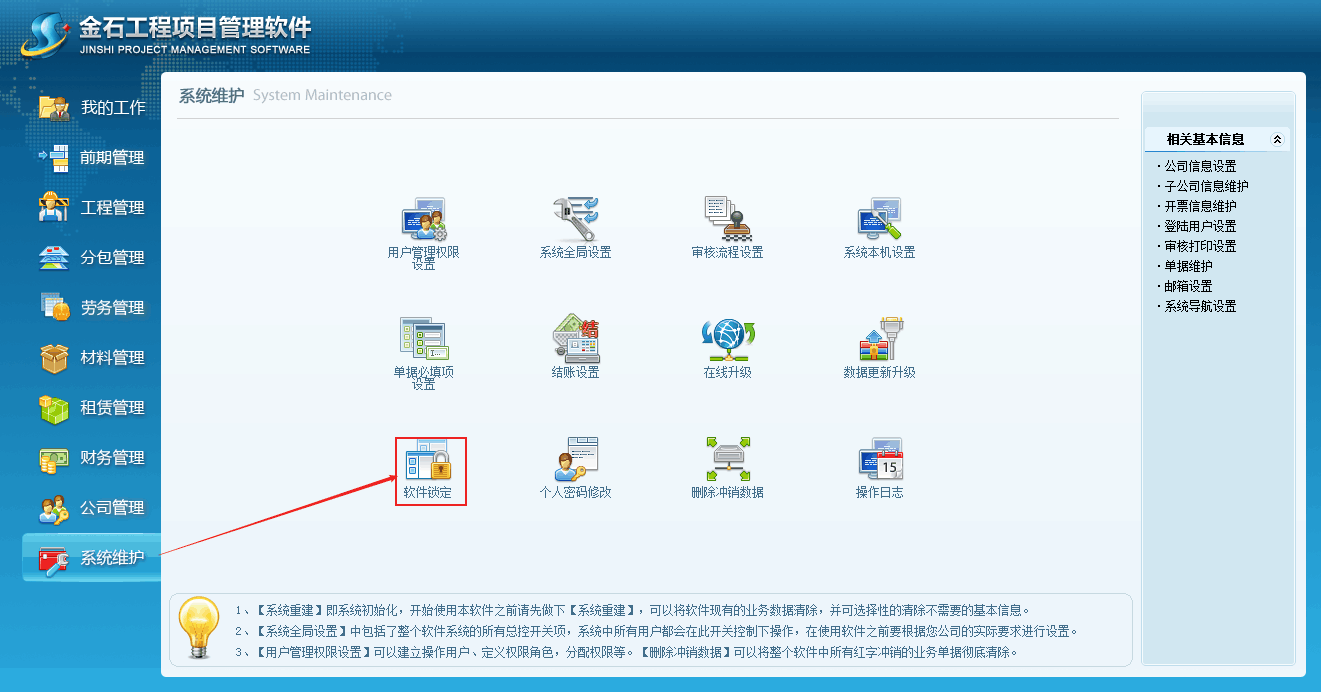
Task: Click 软件锁定 padlock icon
Action: tap(429, 462)
